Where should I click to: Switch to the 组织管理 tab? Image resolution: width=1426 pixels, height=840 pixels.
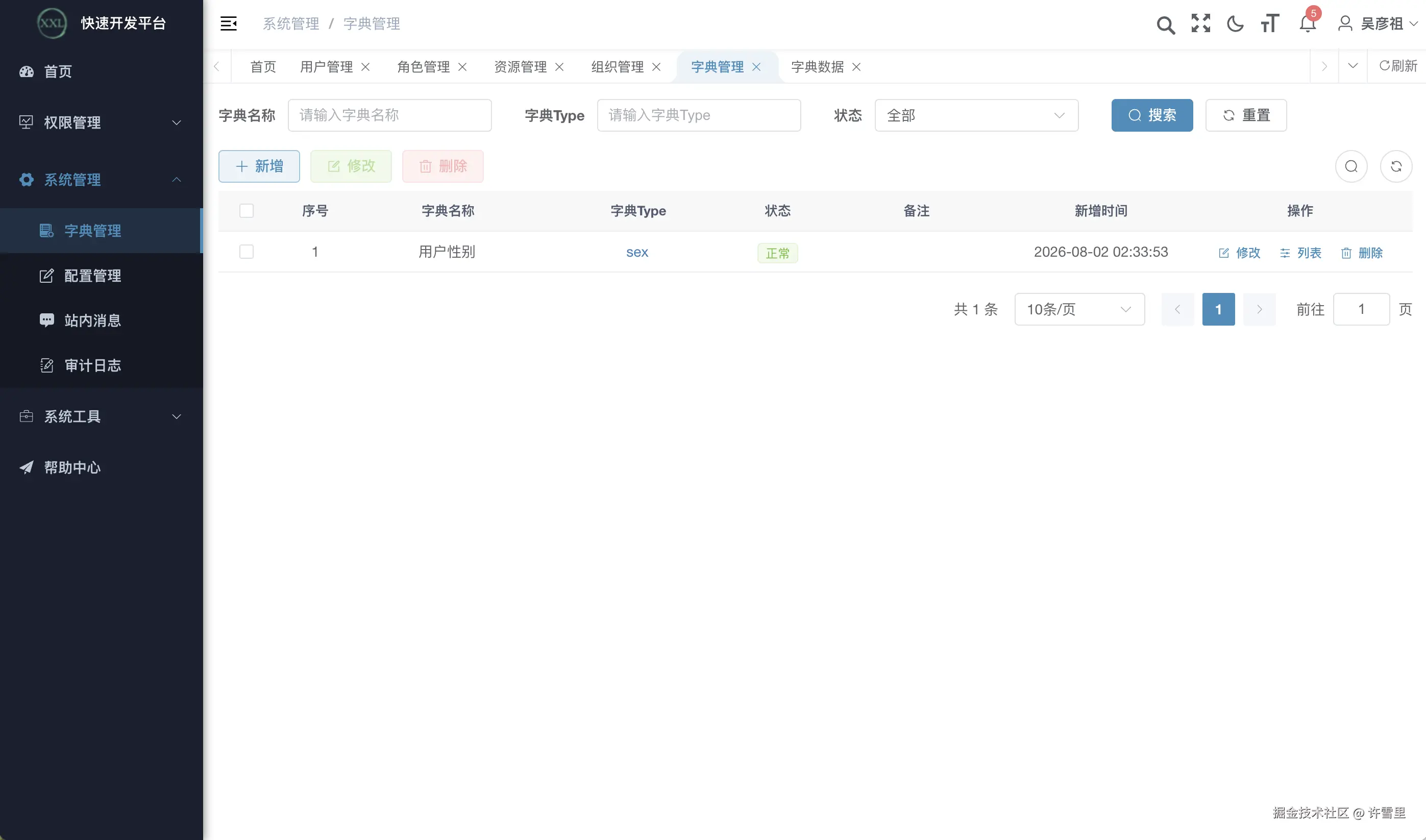[x=618, y=67]
